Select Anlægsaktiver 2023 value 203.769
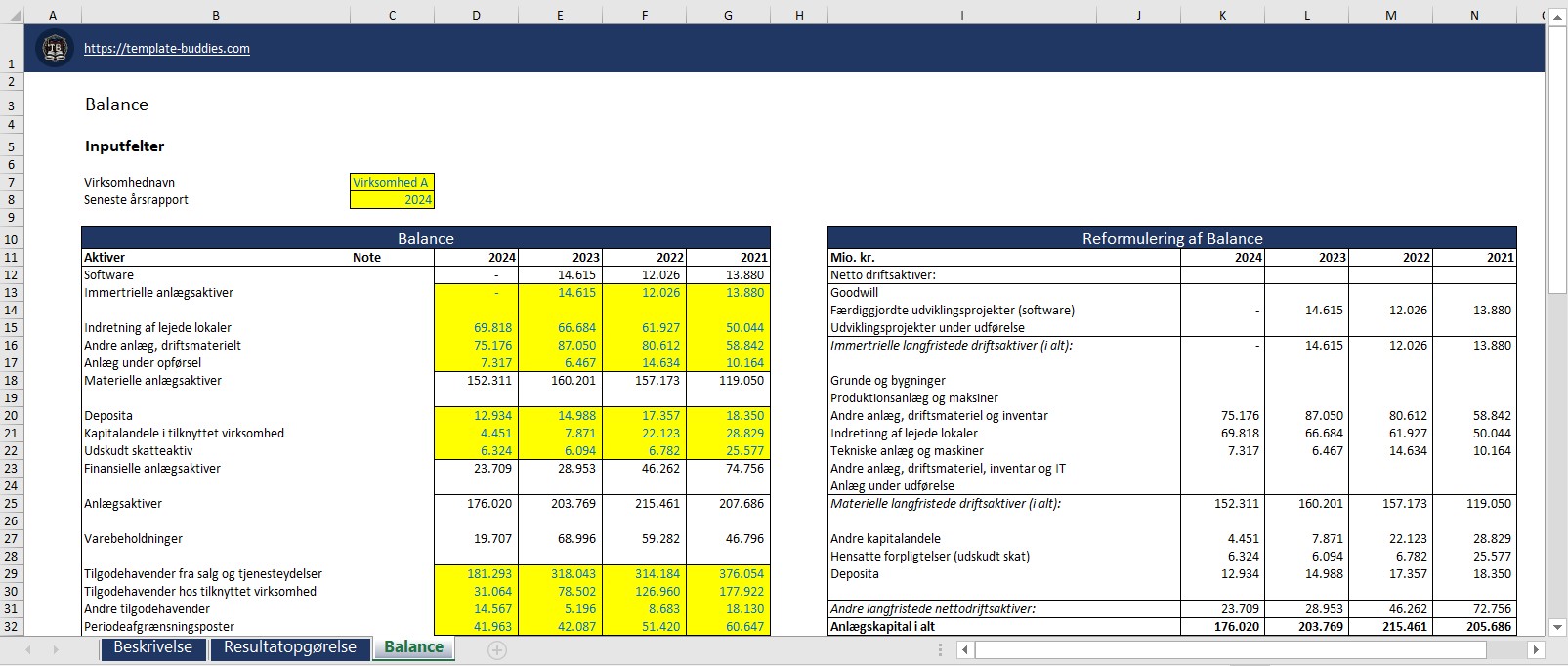 [x=560, y=504]
